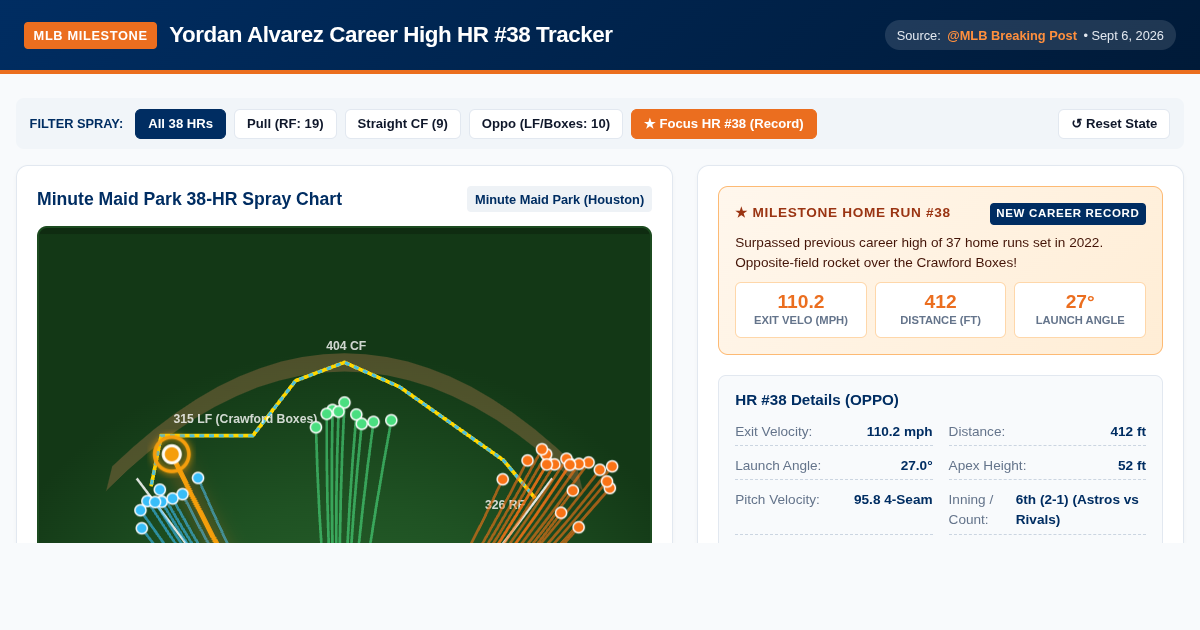1200x630 pixels.
Task: Click the Reset State button
Action: [1114, 124]
